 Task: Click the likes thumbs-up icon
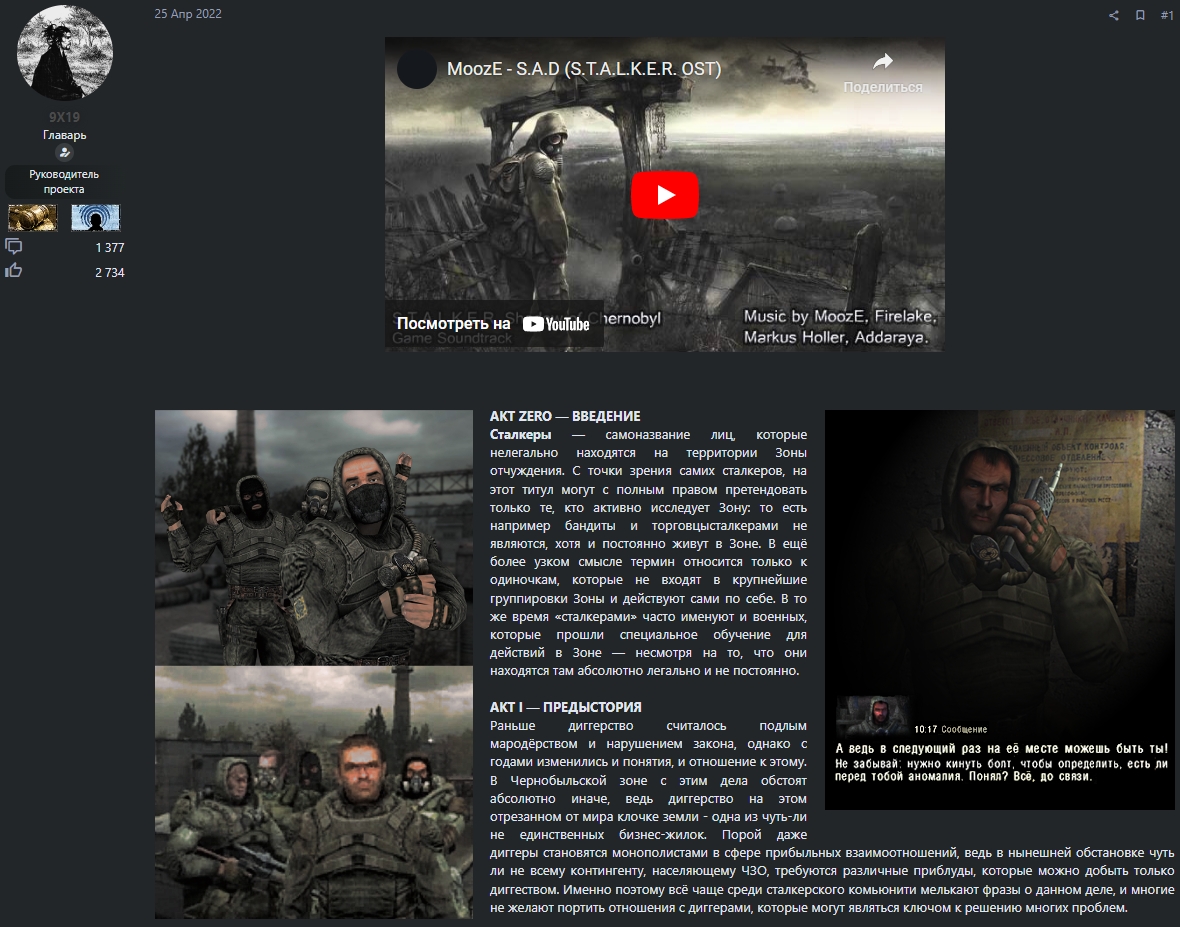coord(14,271)
